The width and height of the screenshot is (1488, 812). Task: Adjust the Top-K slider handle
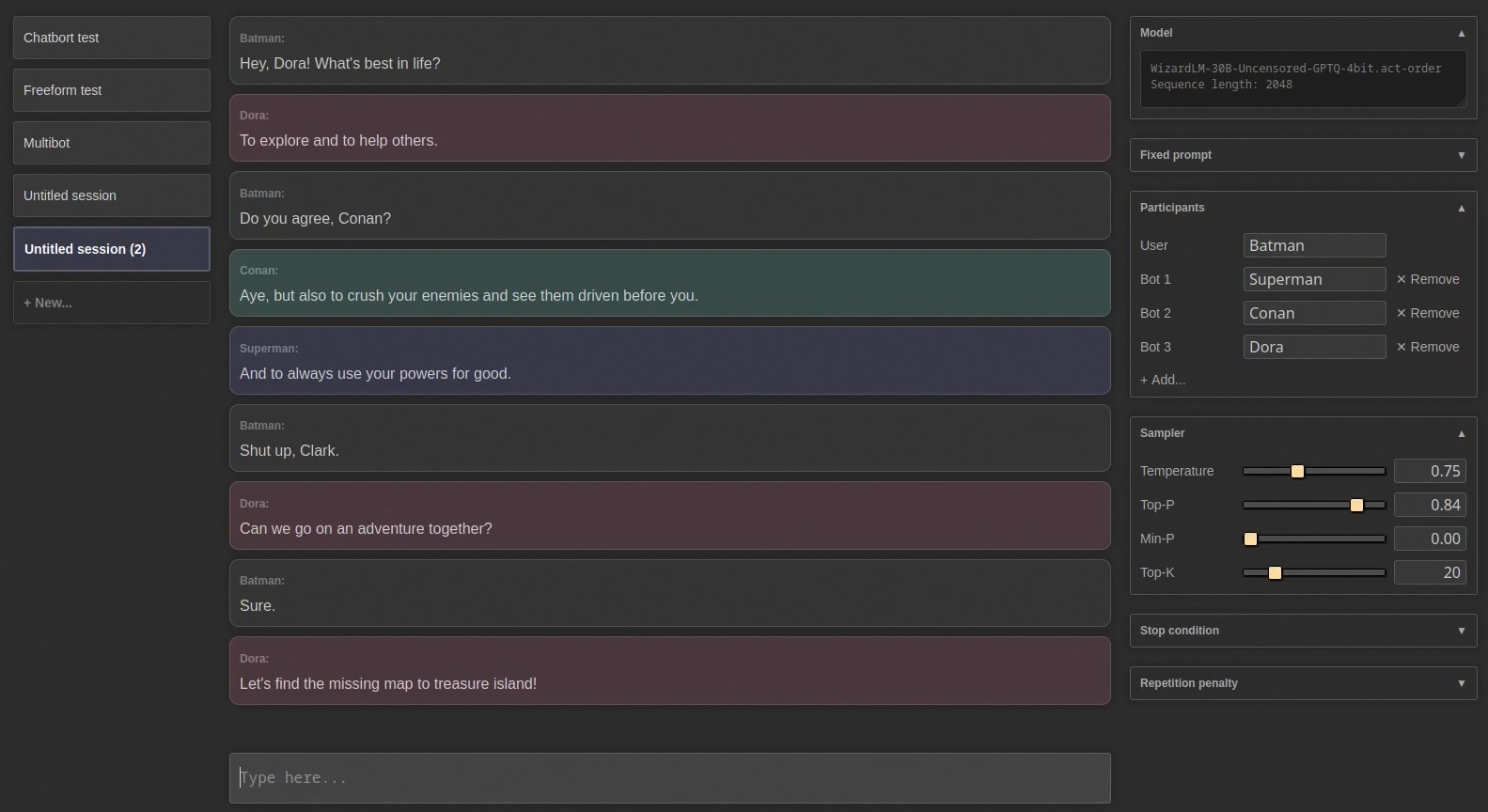point(1275,572)
